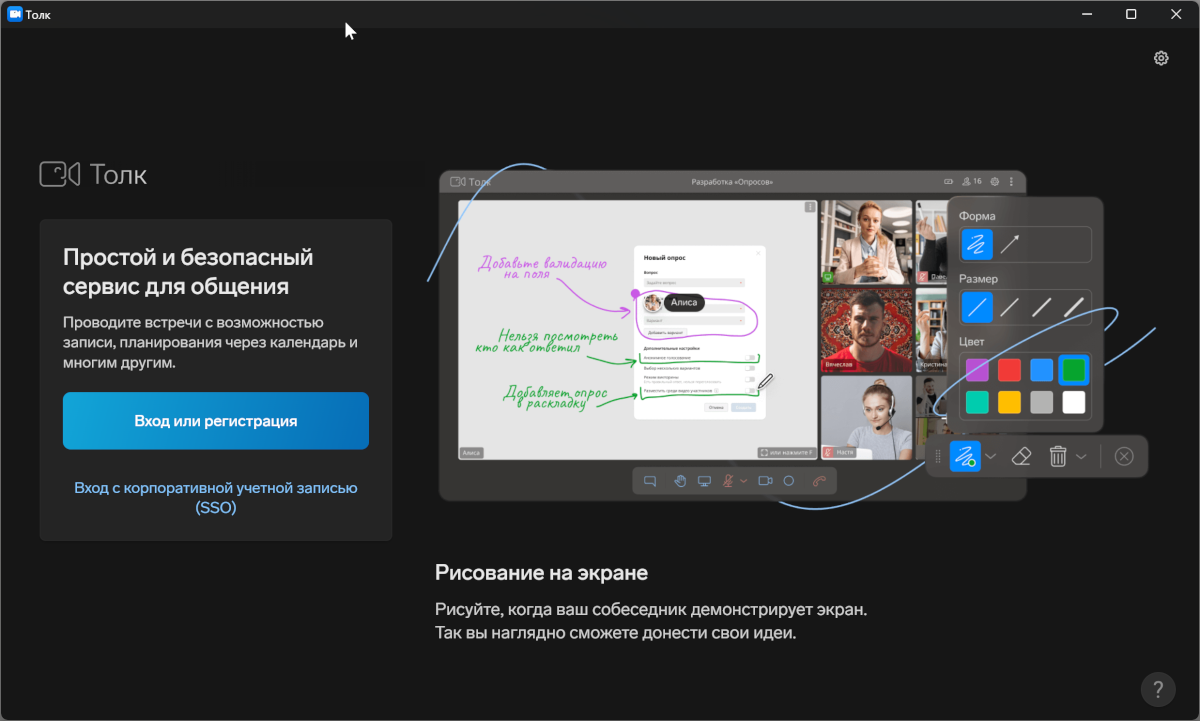1200x721 pixels.
Task: Choose the white color swatch
Action: 1074,402
